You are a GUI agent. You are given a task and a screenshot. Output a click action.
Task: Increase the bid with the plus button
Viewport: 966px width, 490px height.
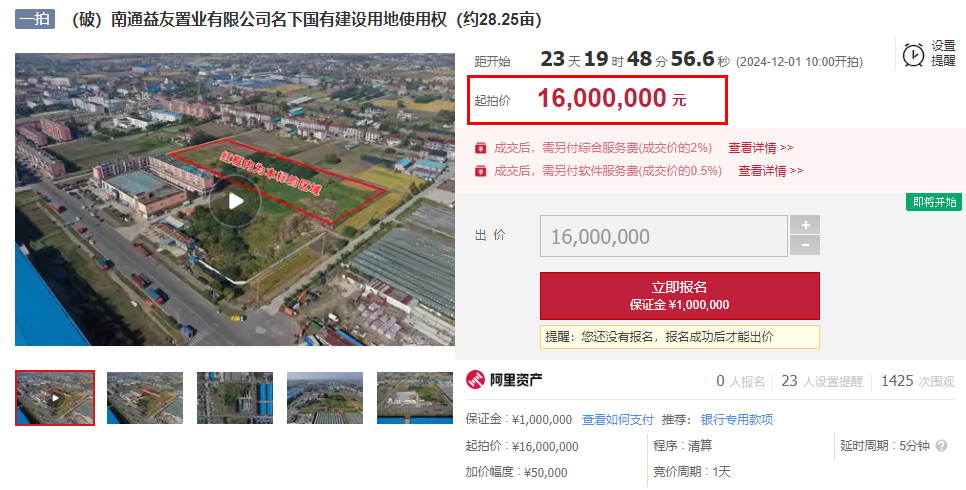pyautogui.click(x=805, y=224)
